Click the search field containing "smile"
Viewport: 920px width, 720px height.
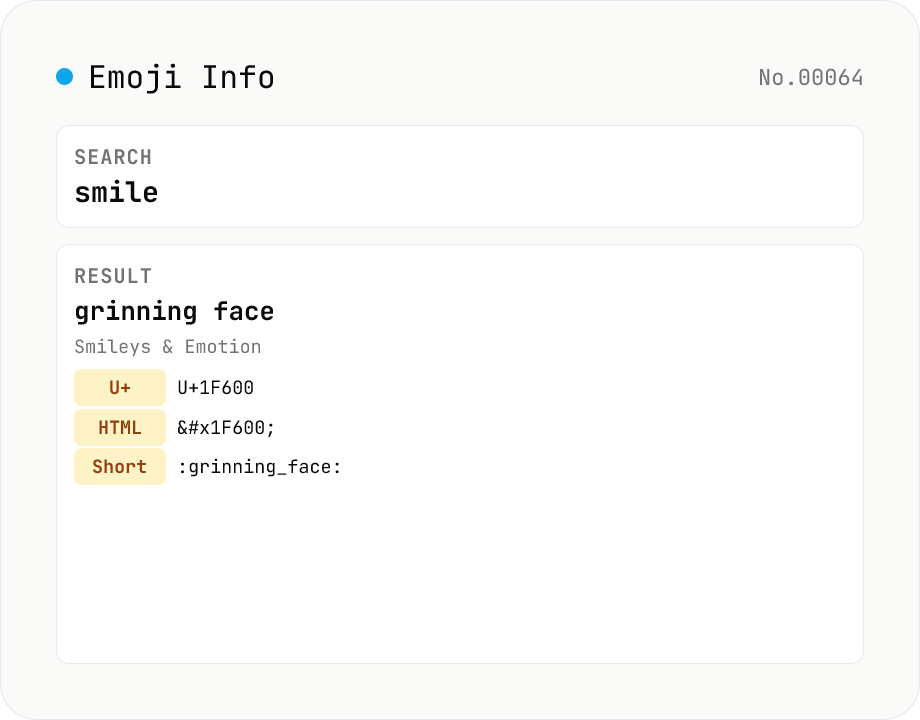(x=459, y=177)
